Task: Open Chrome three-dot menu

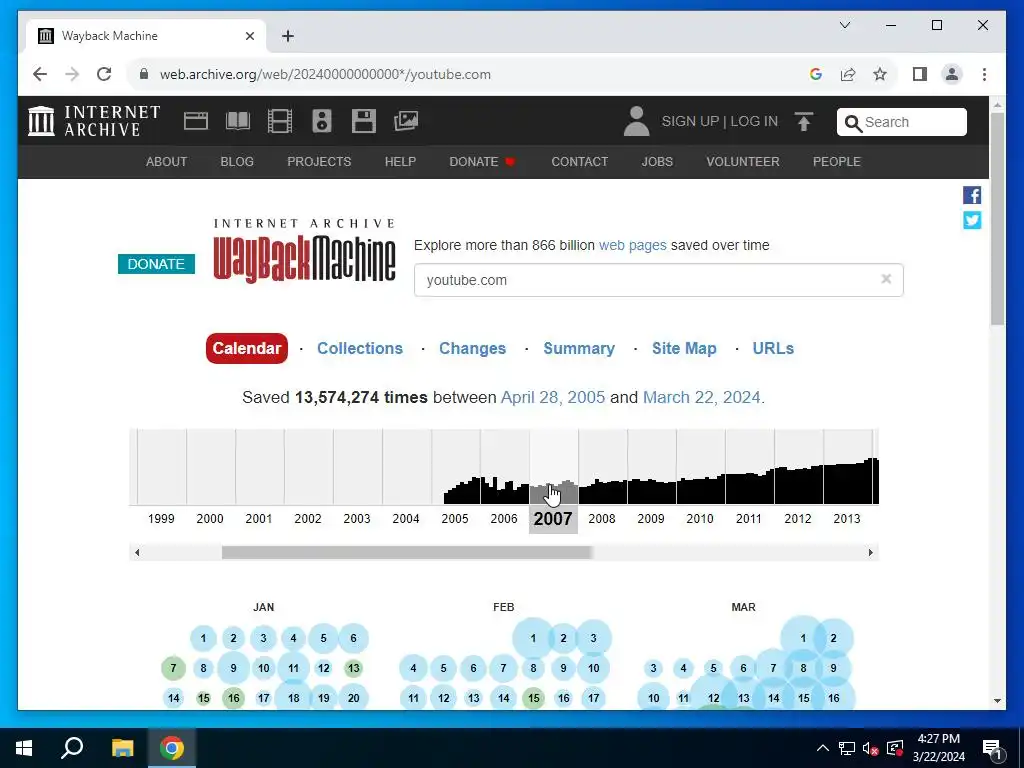Action: pyautogui.click(x=984, y=74)
